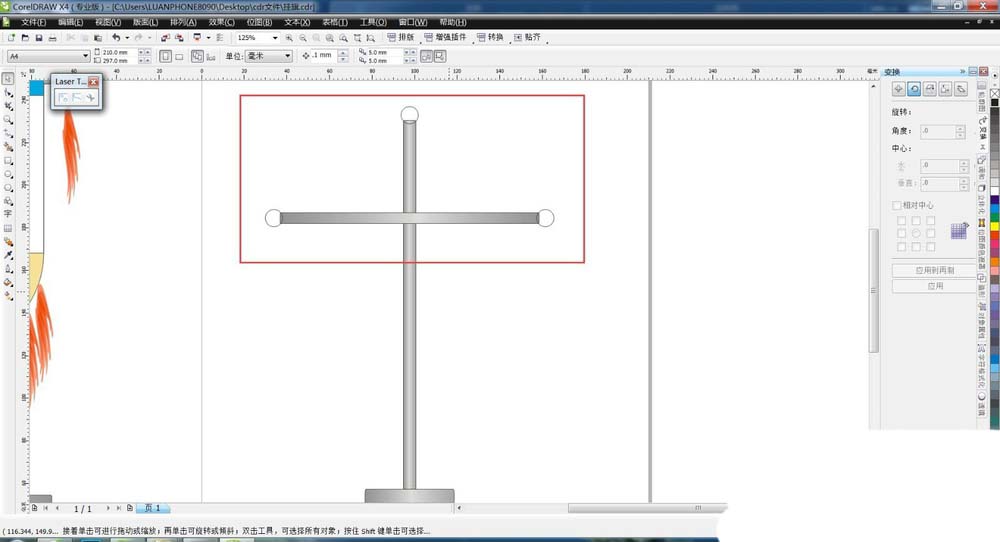Increase the 角度 angle stepper

960,128
